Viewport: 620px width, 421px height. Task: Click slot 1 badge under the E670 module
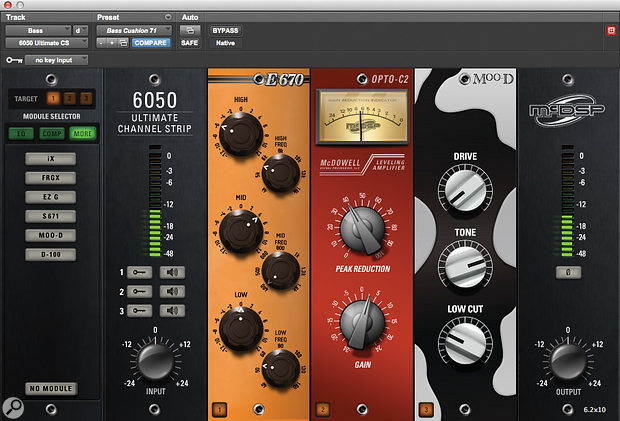pyautogui.click(x=220, y=410)
